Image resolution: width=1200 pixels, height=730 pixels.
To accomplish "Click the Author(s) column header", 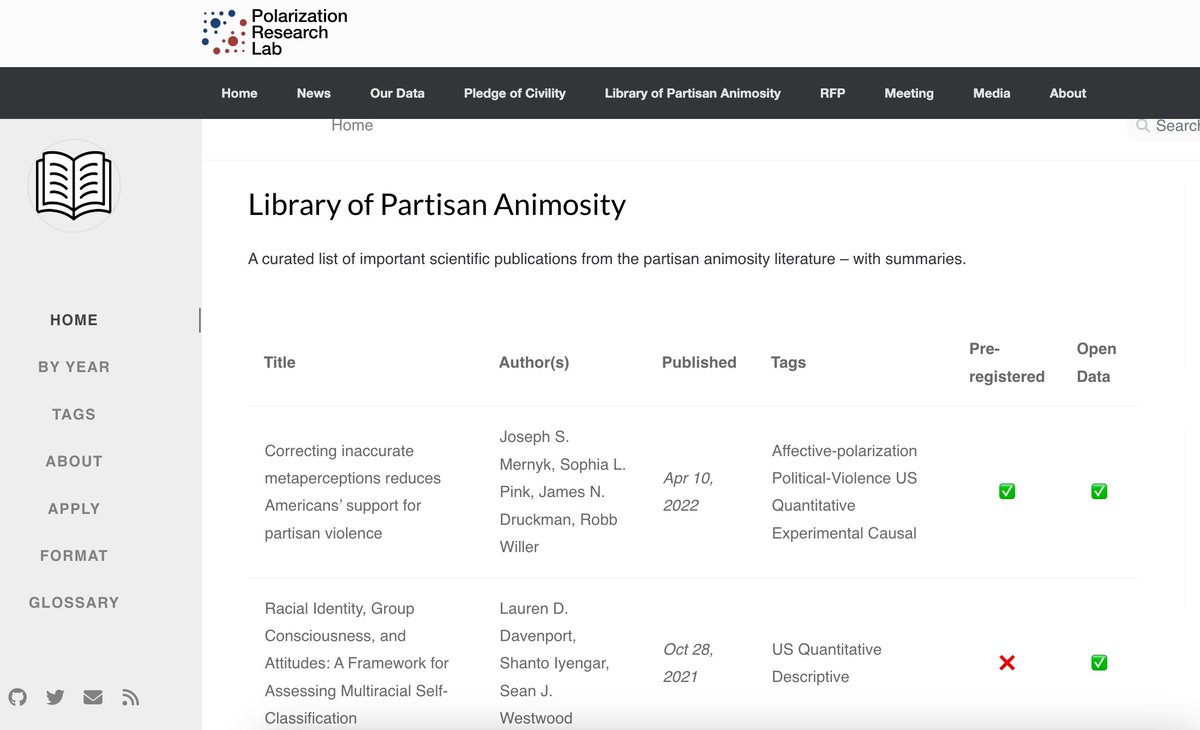I will pos(534,362).
